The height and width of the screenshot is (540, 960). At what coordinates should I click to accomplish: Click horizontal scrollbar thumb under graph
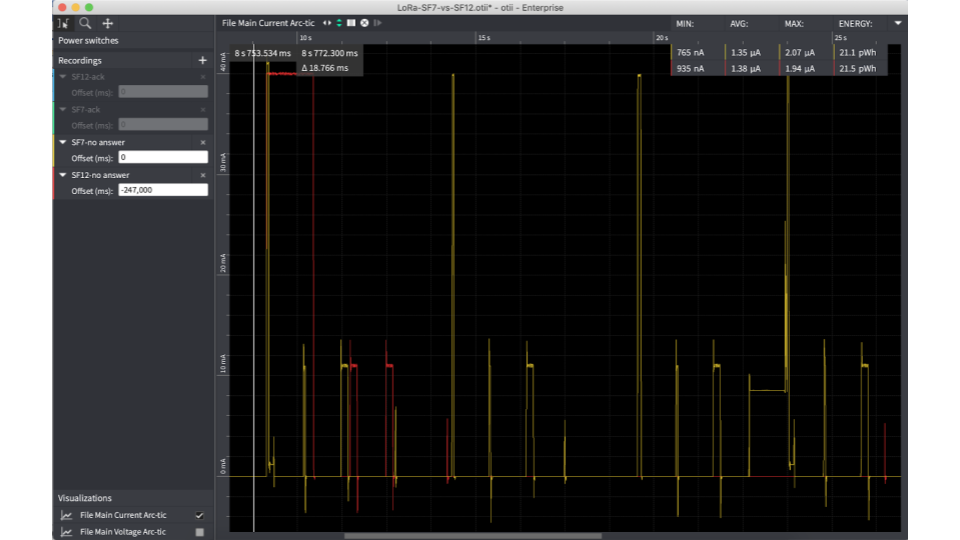(473, 536)
